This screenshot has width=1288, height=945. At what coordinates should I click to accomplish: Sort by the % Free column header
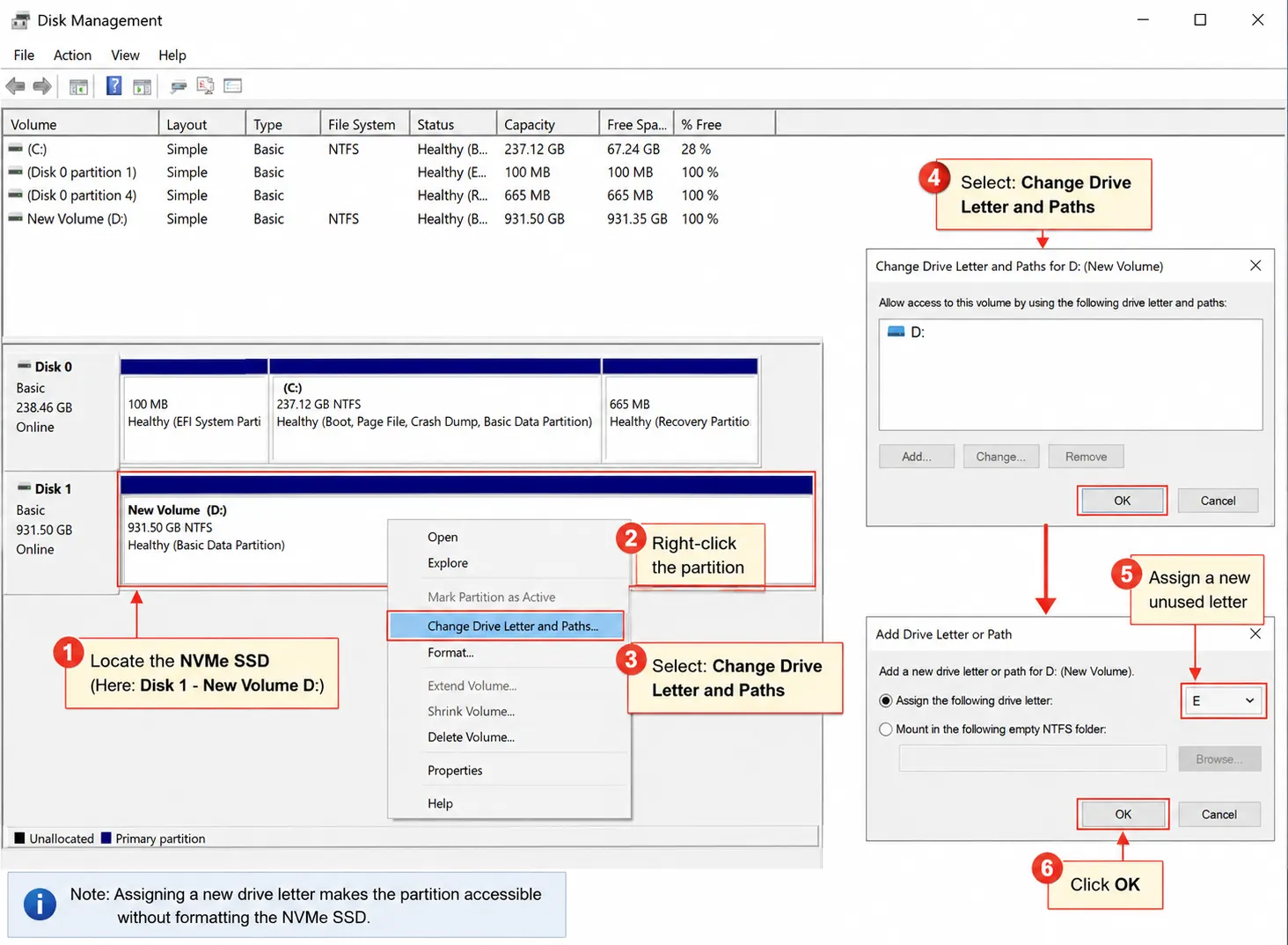pos(725,124)
